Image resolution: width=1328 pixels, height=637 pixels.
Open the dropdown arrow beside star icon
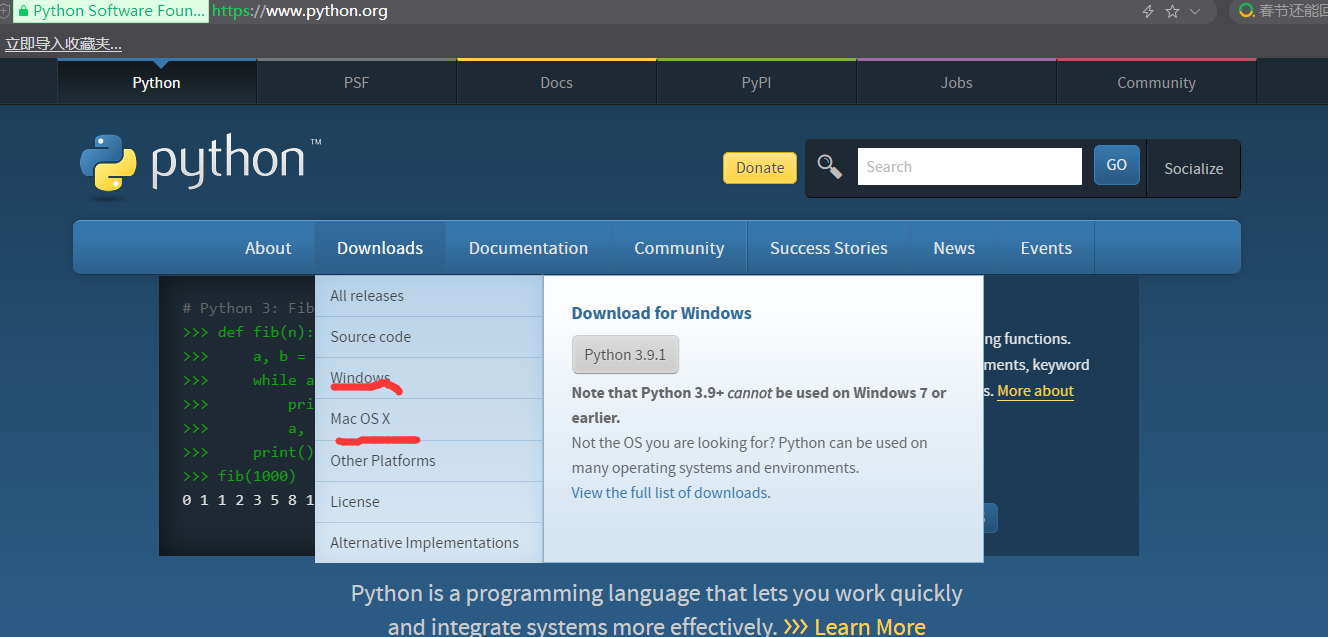pyautogui.click(x=1194, y=11)
